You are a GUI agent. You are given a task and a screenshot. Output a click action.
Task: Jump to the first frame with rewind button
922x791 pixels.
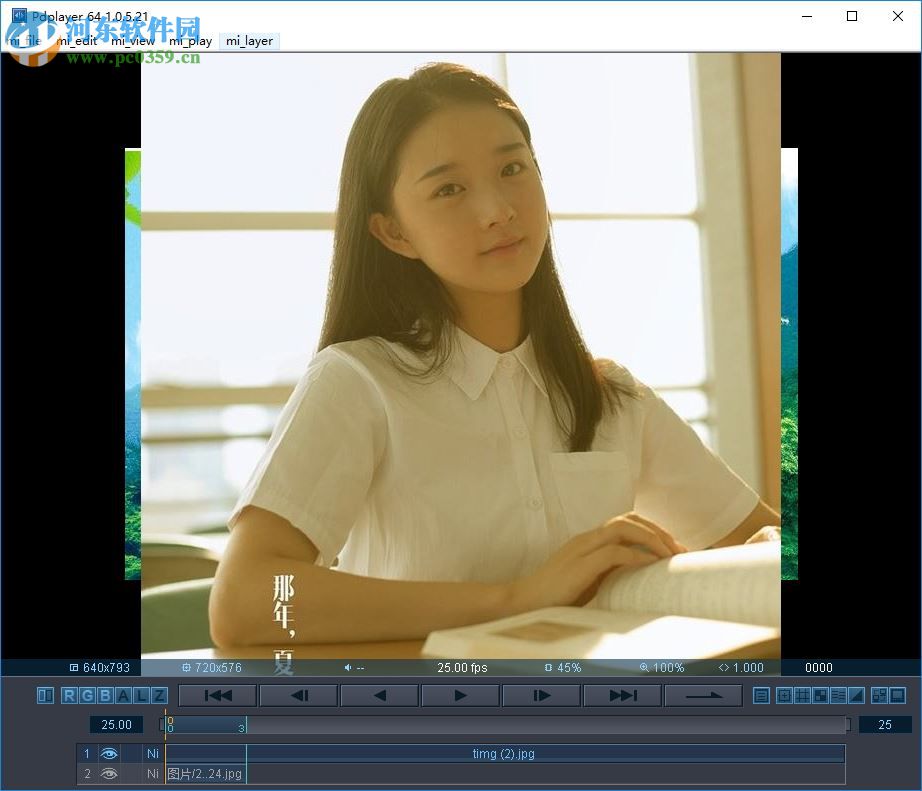point(216,695)
